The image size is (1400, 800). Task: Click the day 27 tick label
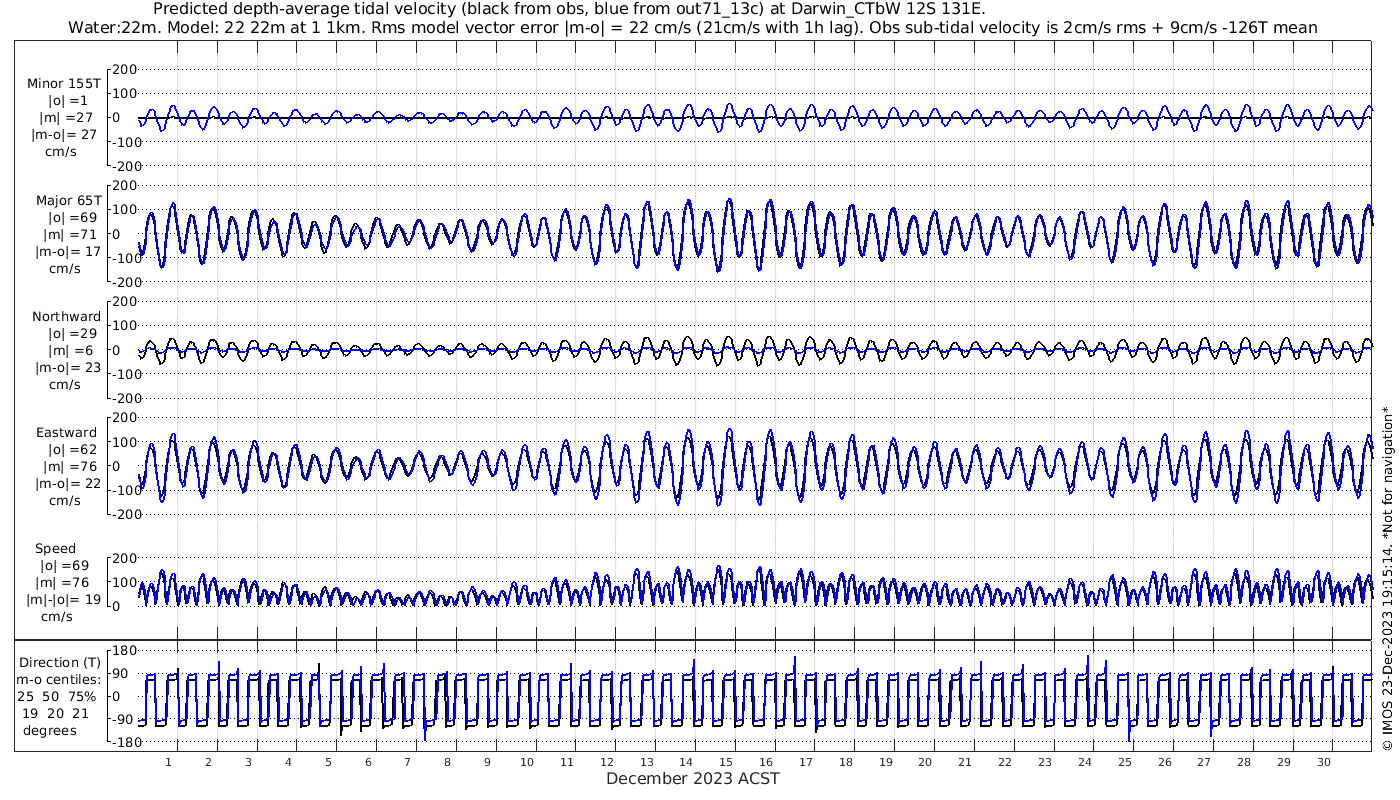[x=1203, y=762]
